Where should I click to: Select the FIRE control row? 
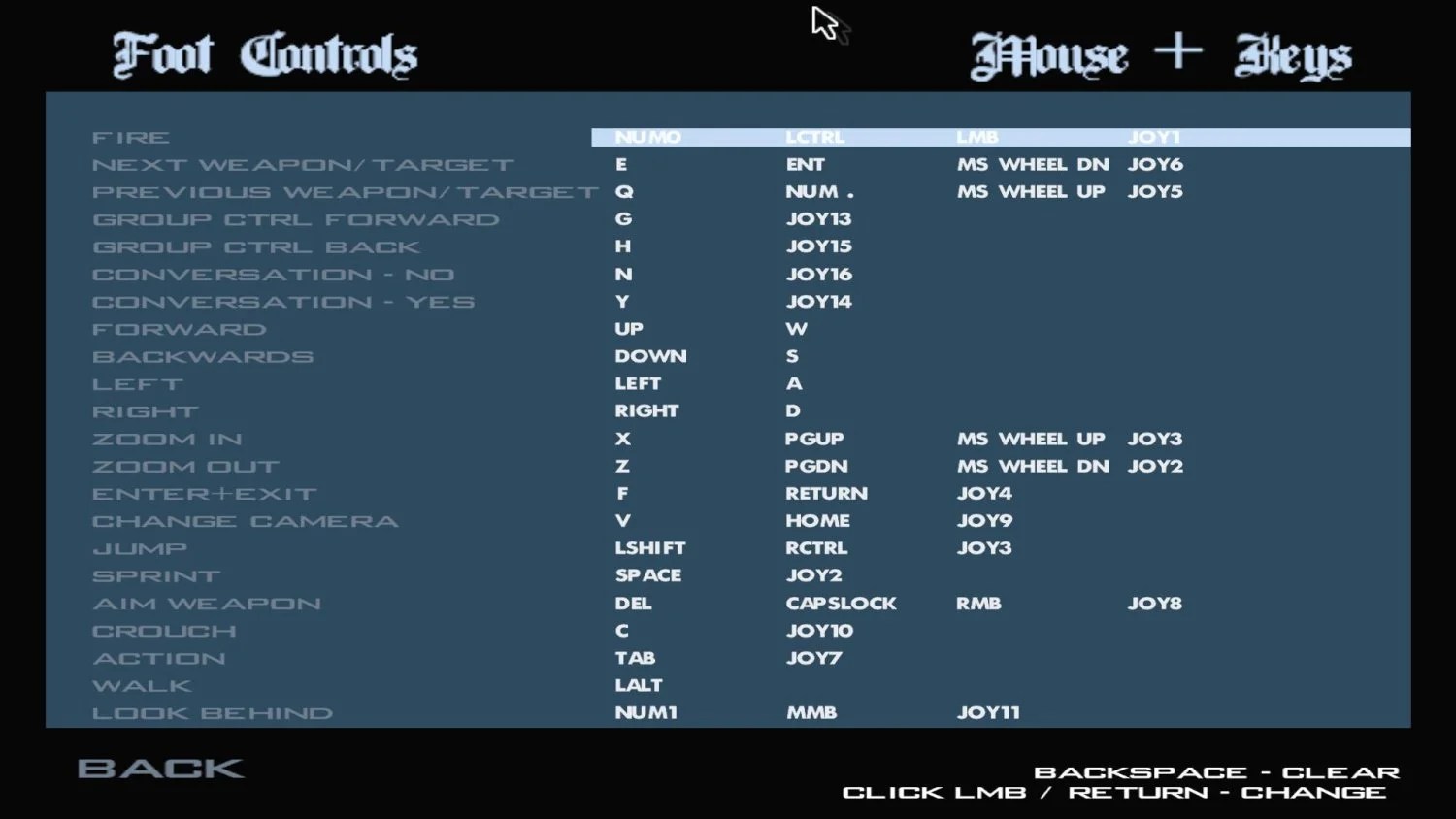728,138
